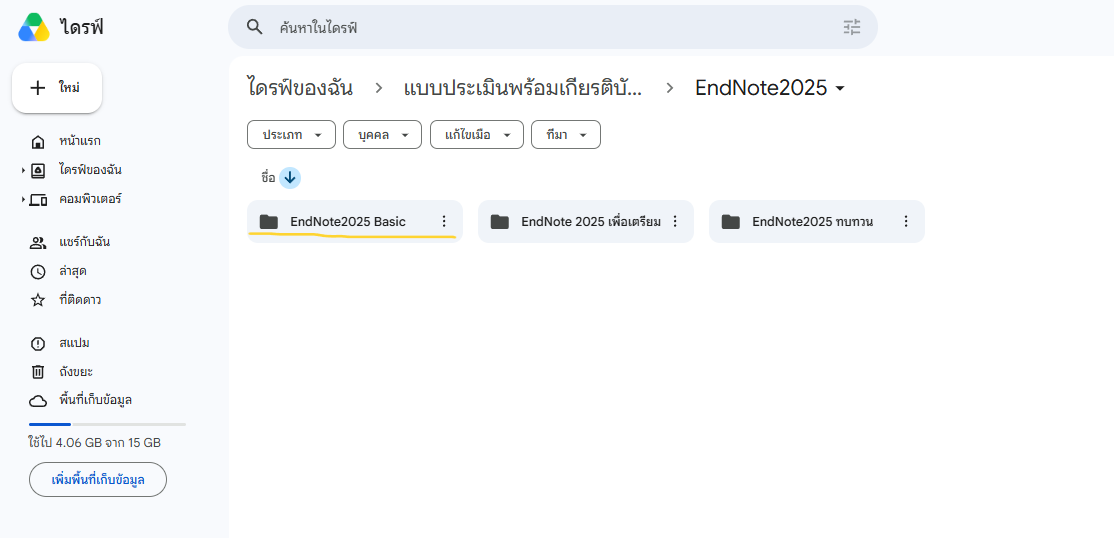1114x538 pixels.
Task: Click the search magnifier icon
Action: (254, 27)
